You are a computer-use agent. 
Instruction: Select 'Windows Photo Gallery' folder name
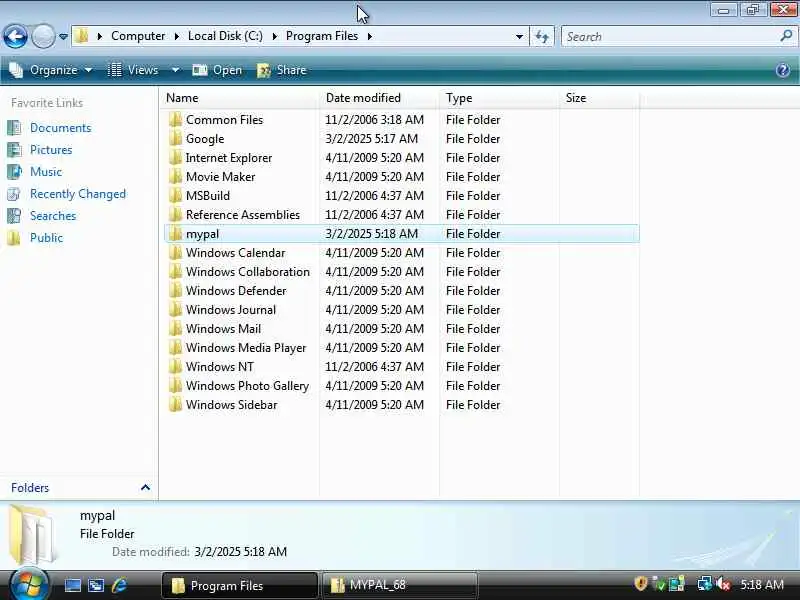(x=247, y=386)
